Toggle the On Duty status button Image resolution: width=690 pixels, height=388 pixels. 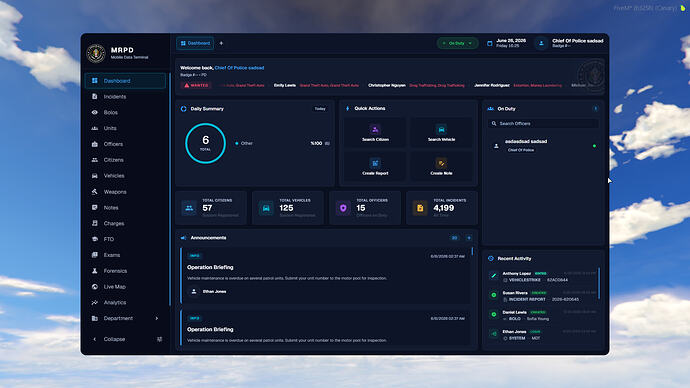coord(457,43)
